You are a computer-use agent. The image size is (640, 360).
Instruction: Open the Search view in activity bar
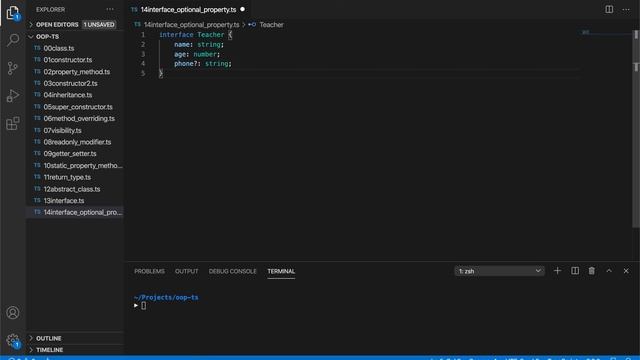click(13, 40)
